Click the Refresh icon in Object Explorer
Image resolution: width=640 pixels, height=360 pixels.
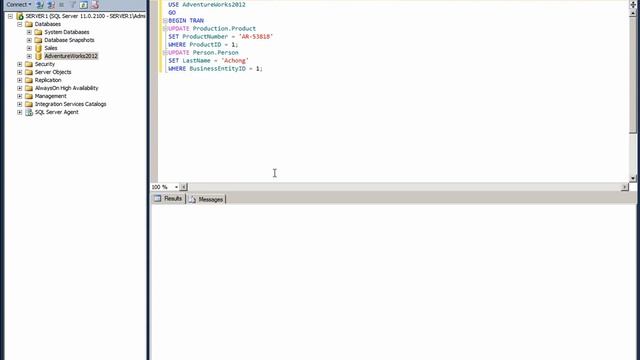click(x=84, y=5)
